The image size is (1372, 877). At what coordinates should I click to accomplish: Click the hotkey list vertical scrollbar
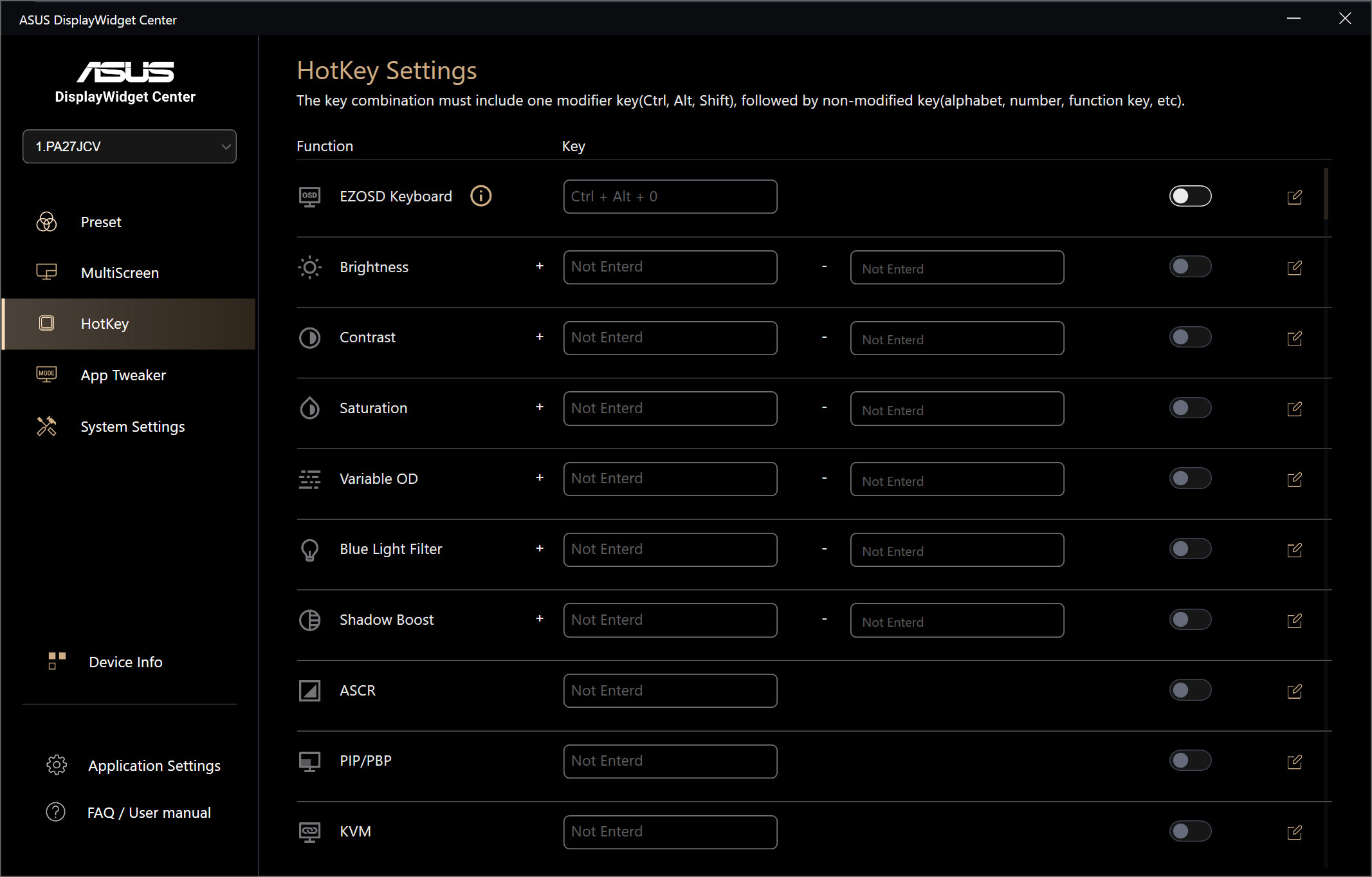point(1326,193)
